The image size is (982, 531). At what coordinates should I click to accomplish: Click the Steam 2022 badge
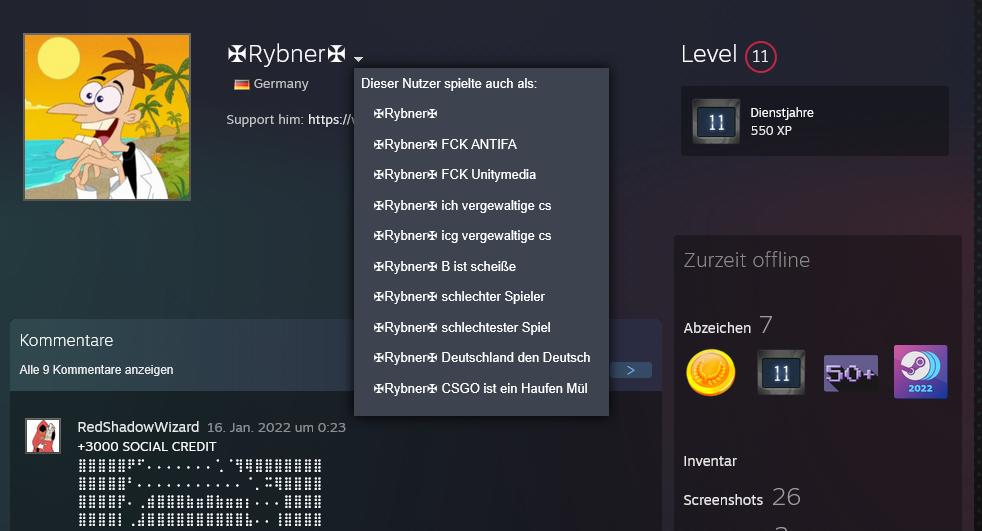coord(920,372)
